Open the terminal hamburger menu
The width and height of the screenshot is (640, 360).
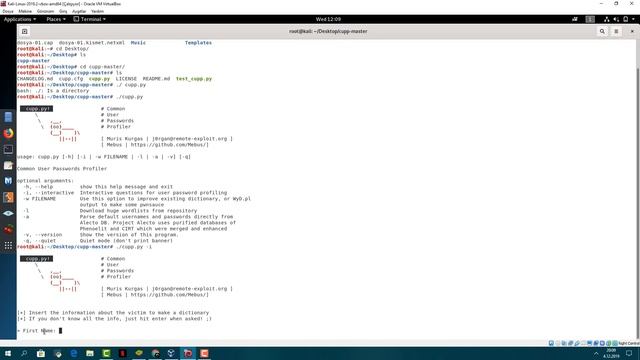click(616, 31)
